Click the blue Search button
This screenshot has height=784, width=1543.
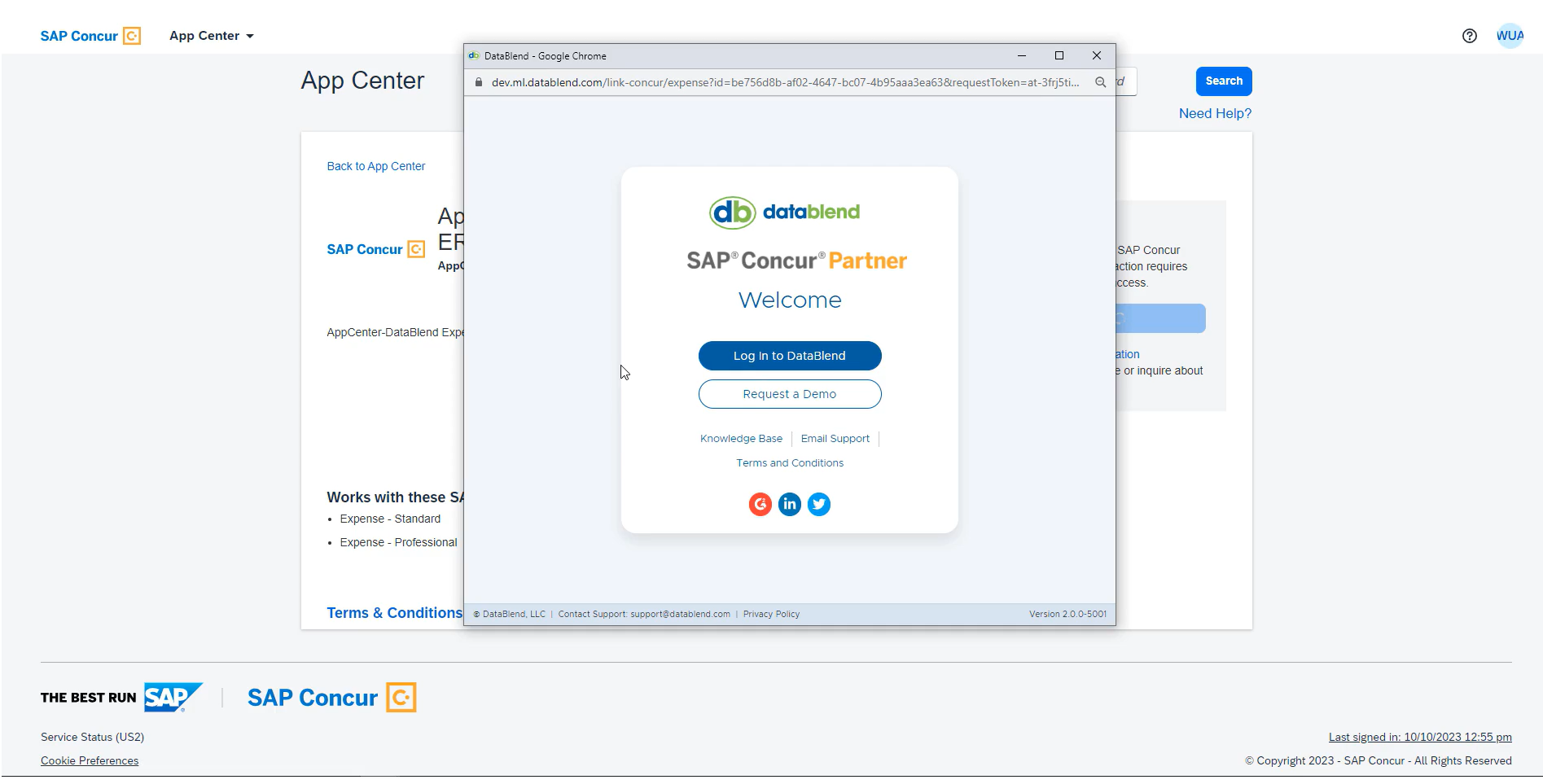pos(1223,81)
